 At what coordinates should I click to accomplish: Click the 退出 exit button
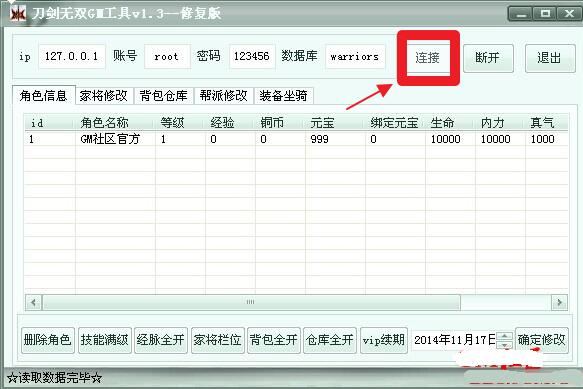coord(550,58)
